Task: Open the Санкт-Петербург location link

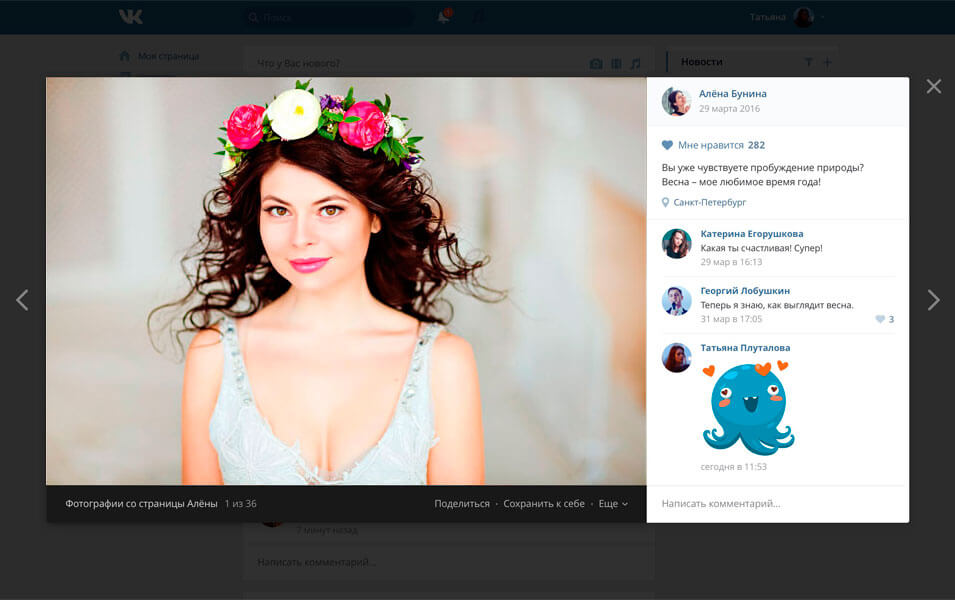Action: (710, 202)
